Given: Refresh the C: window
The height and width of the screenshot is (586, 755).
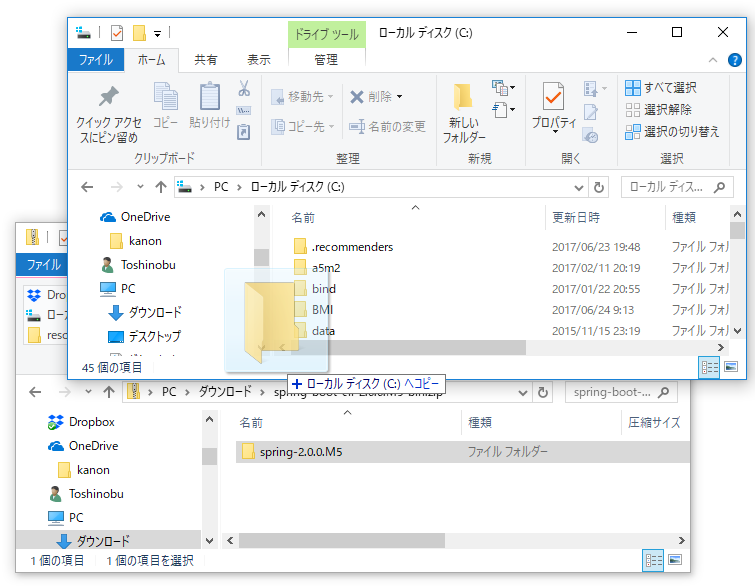Looking at the screenshot, I should pyautogui.click(x=599, y=187).
